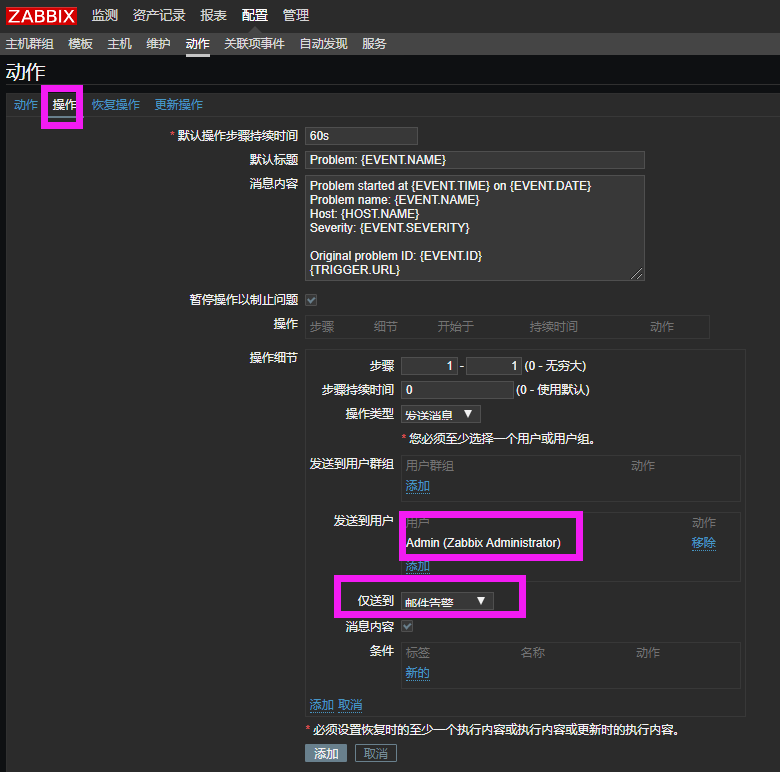
Task: Switch to the 恢复操作 tab
Action: 115,104
